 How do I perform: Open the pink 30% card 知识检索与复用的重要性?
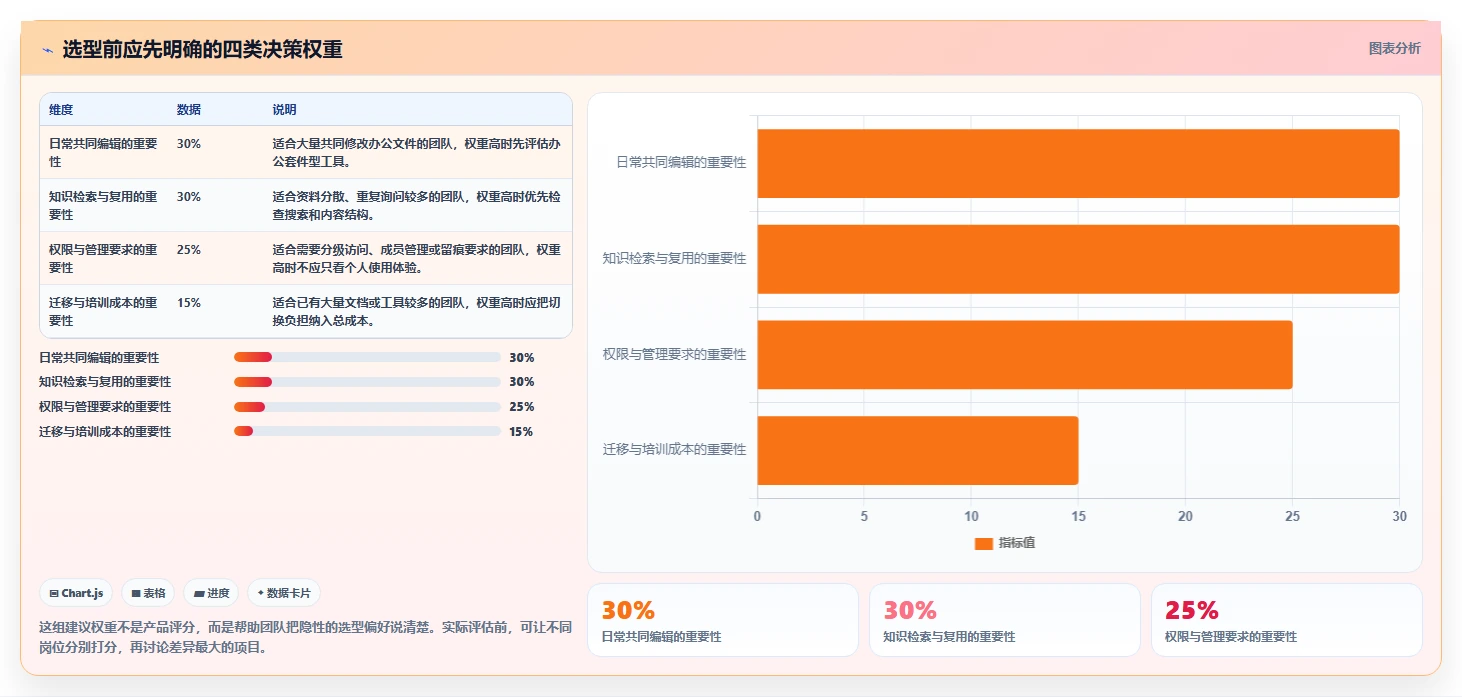(1005, 620)
